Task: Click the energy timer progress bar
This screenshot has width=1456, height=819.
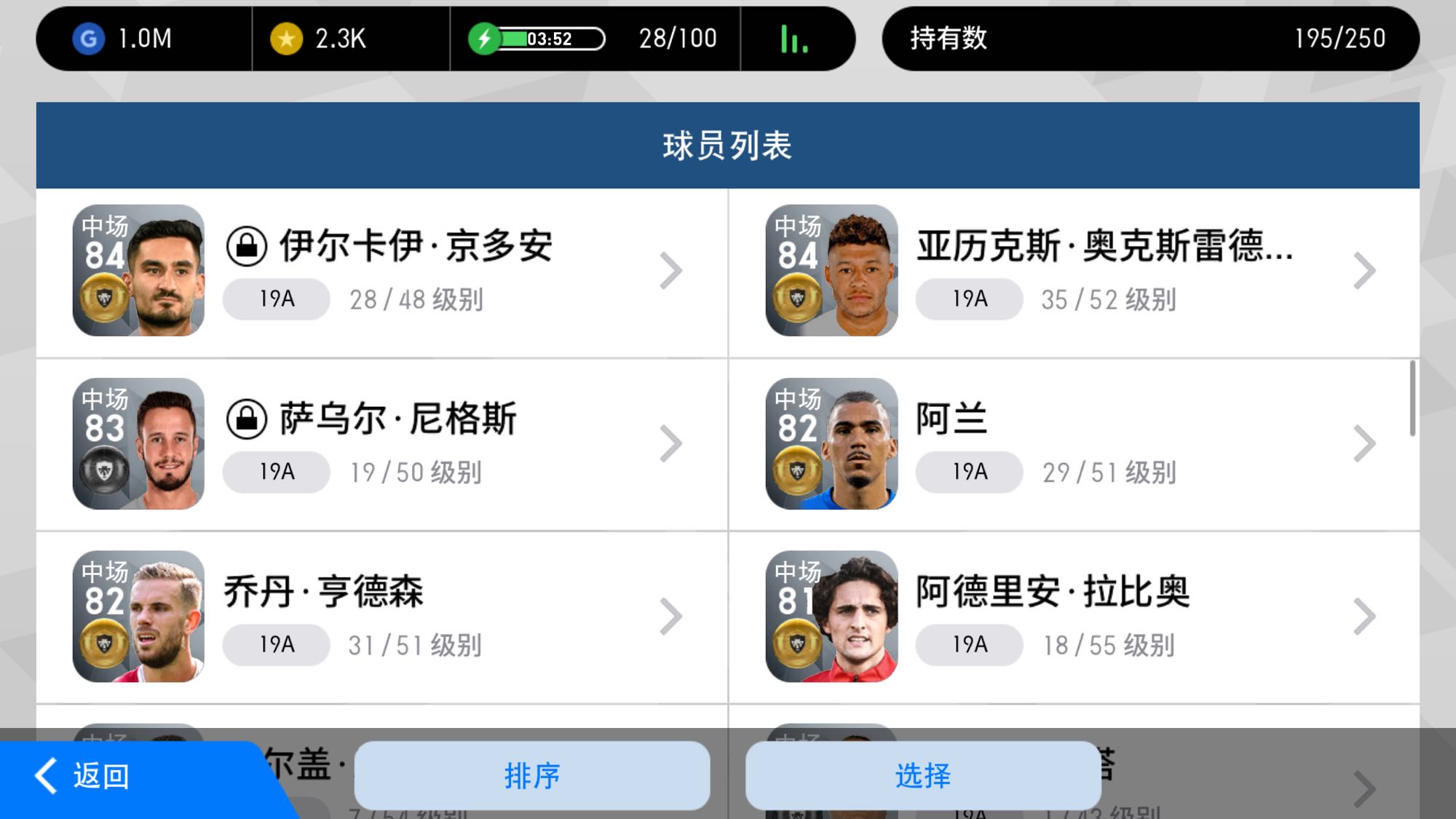Action: pos(553,39)
